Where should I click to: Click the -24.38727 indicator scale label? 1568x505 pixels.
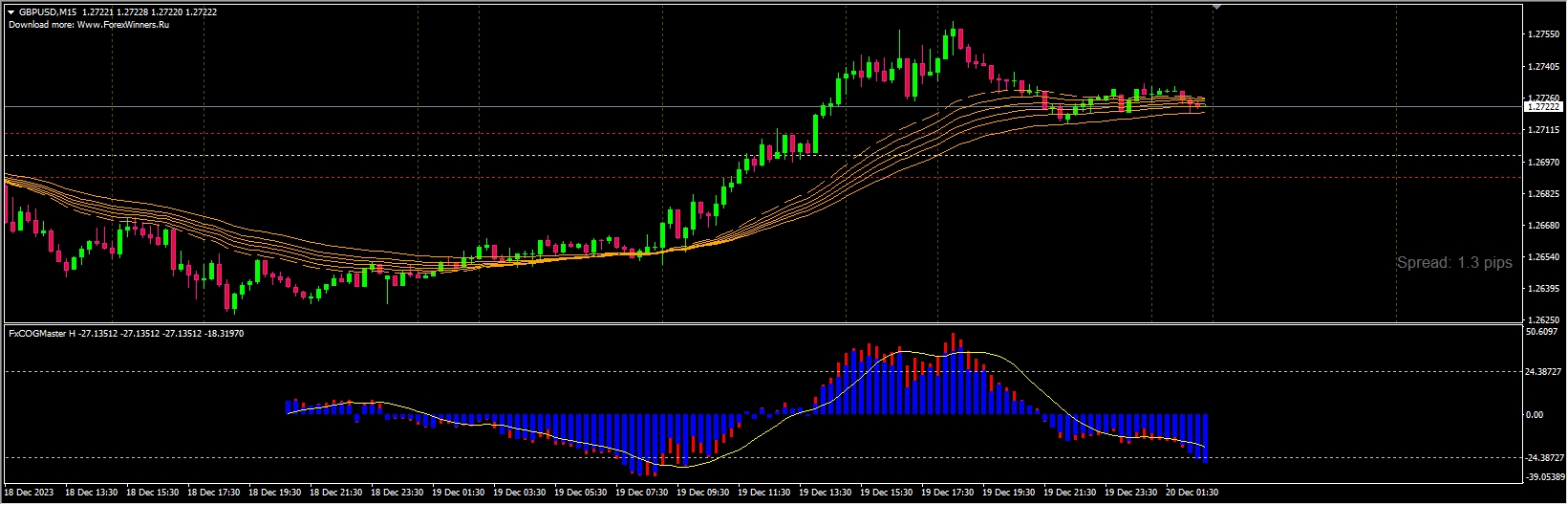tap(1544, 458)
